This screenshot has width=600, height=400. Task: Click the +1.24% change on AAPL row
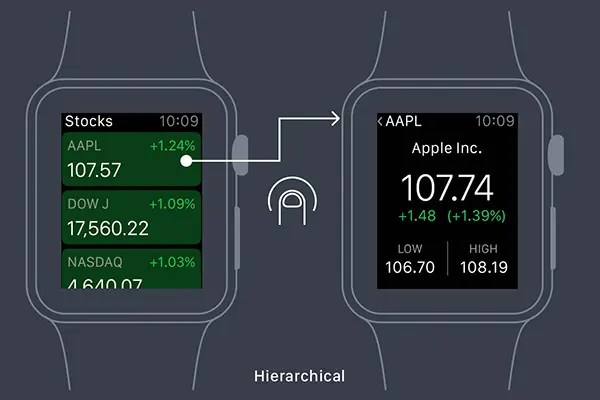173,146
